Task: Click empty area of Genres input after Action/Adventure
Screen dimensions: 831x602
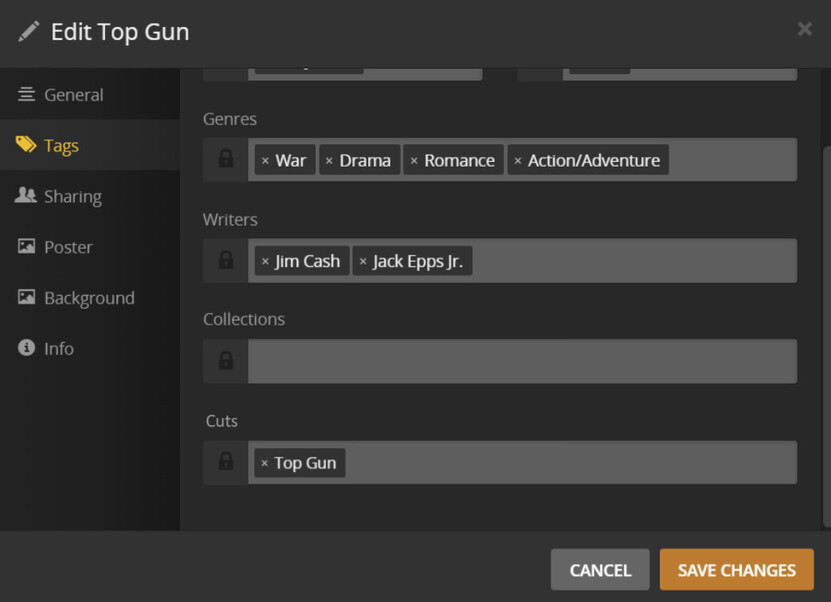Action: point(732,160)
